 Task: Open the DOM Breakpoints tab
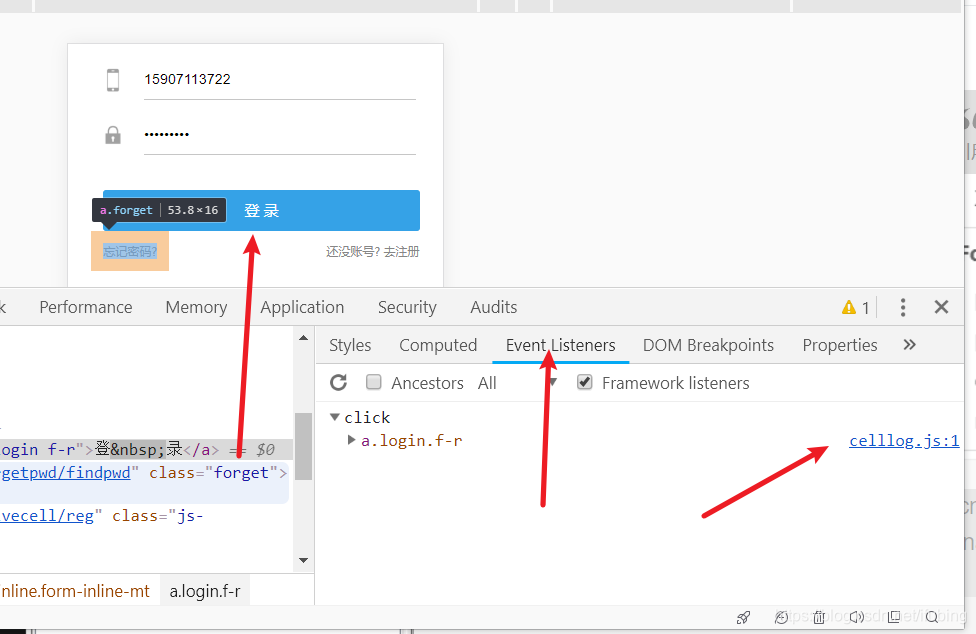click(x=708, y=345)
